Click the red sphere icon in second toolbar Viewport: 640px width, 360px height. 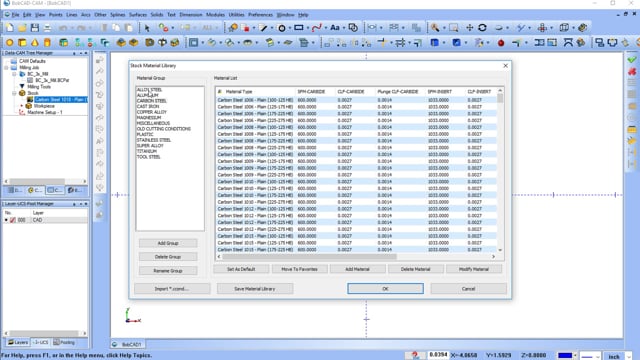(501, 42)
